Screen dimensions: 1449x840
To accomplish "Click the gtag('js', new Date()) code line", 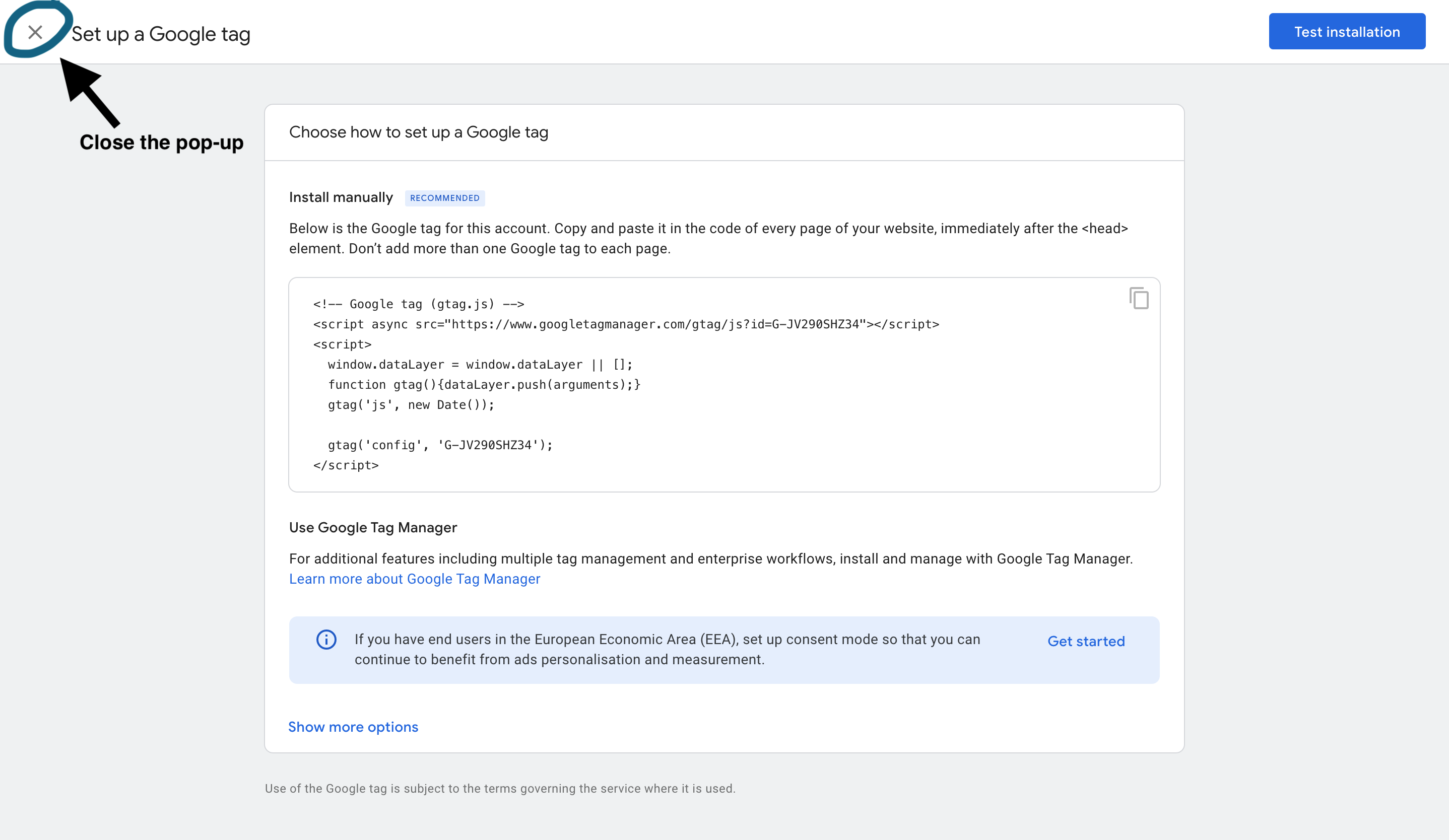I will click(411, 404).
